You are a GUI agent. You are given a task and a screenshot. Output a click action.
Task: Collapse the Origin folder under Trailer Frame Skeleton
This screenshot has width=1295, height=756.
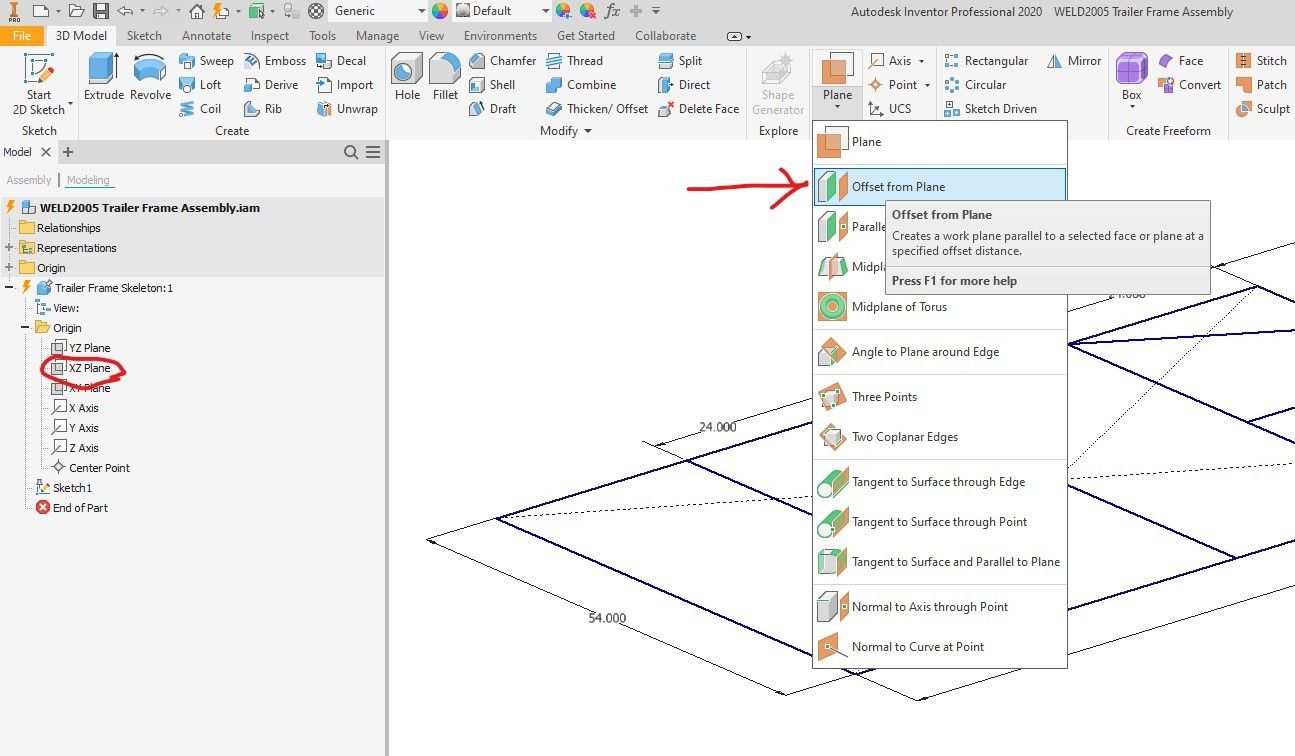[26, 328]
